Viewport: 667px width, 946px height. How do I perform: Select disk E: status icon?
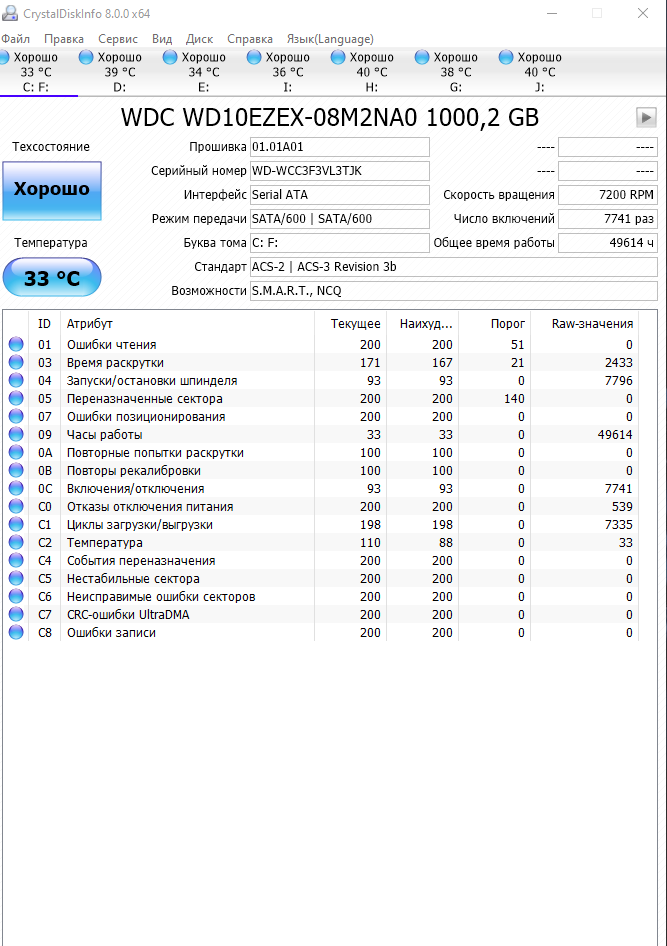pyautogui.click(x=170, y=57)
